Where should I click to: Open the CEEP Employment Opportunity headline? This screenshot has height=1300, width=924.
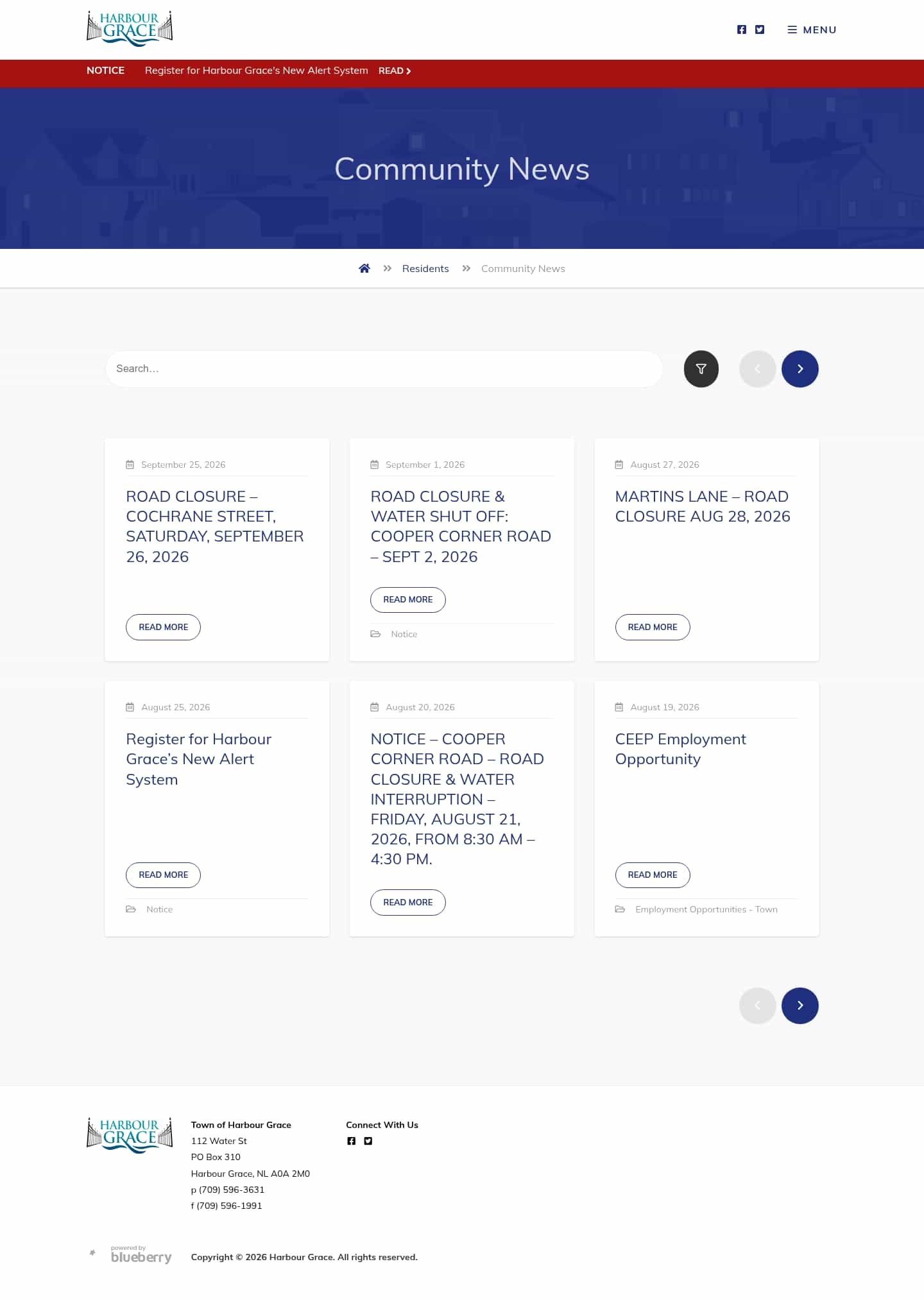(x=680, y=749)
